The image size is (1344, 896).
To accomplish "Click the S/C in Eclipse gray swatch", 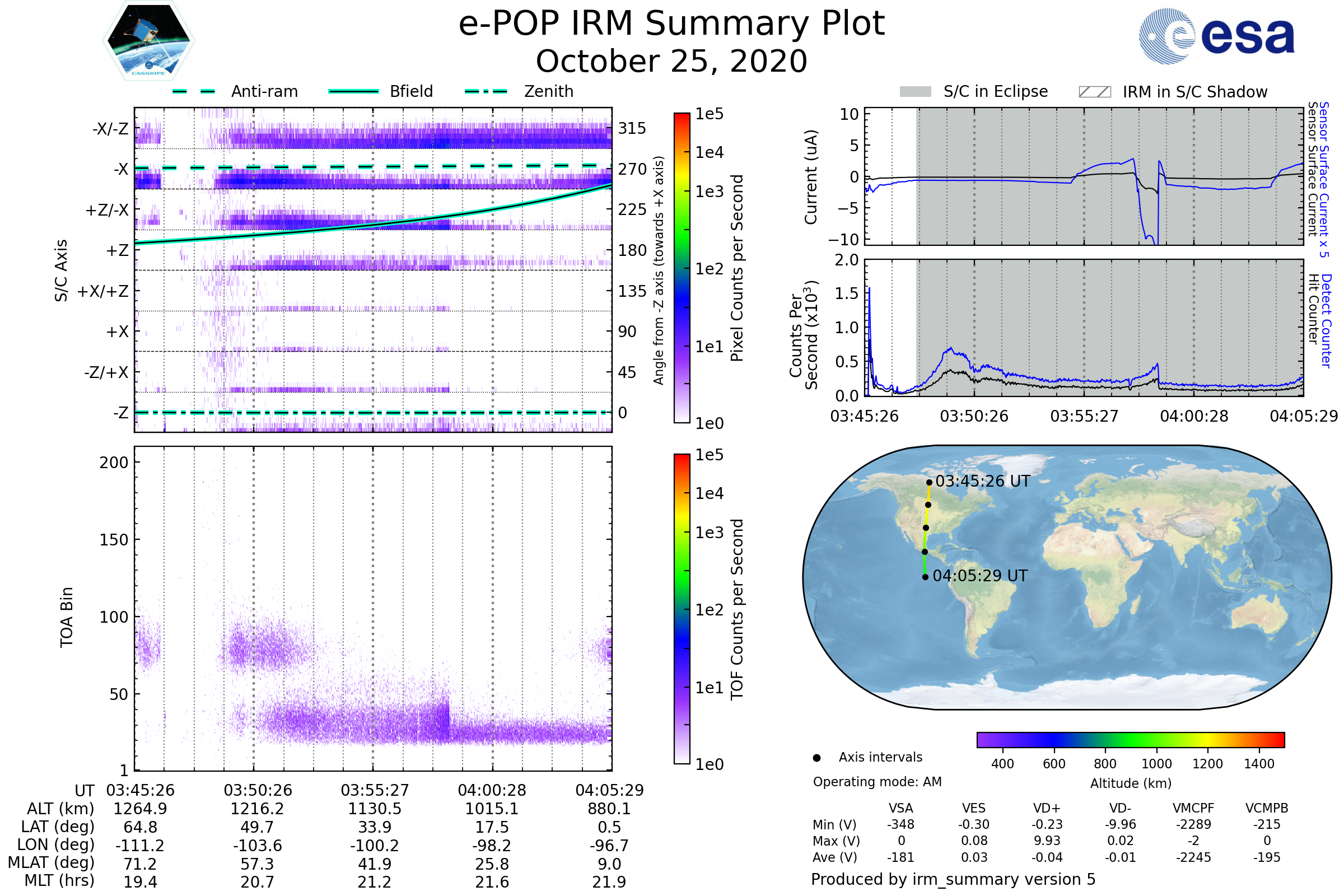I will tap(915, 92).
